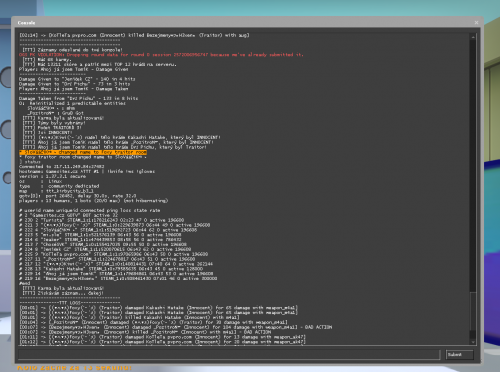The image size is (500, 372).
Task: Click the 'killed Kakashi Hatake' log line
Action: [129, 317]
